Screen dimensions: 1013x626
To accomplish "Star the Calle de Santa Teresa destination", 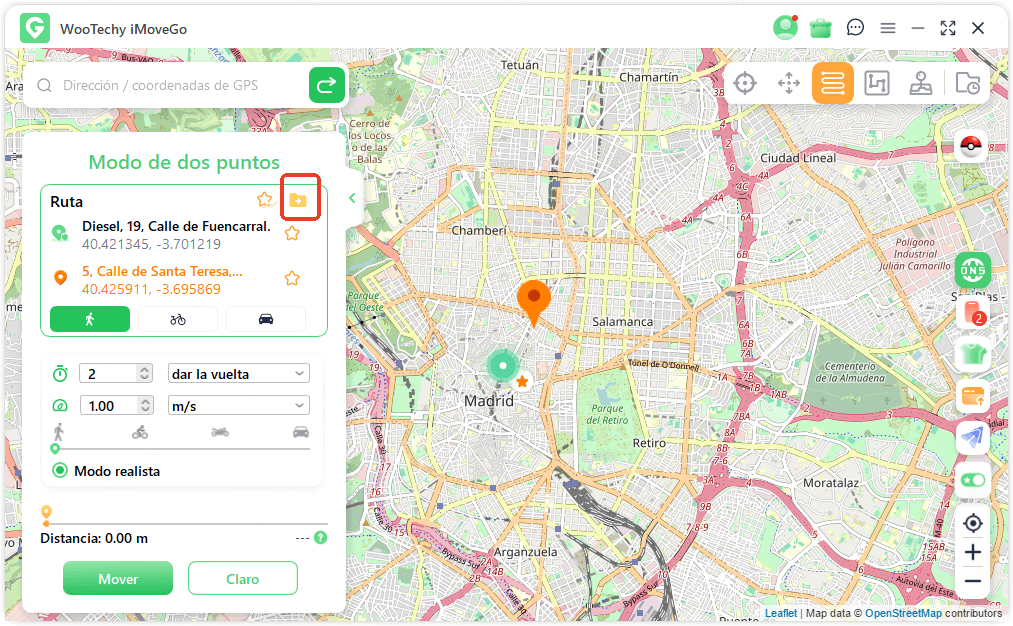I will click(291, 278).
